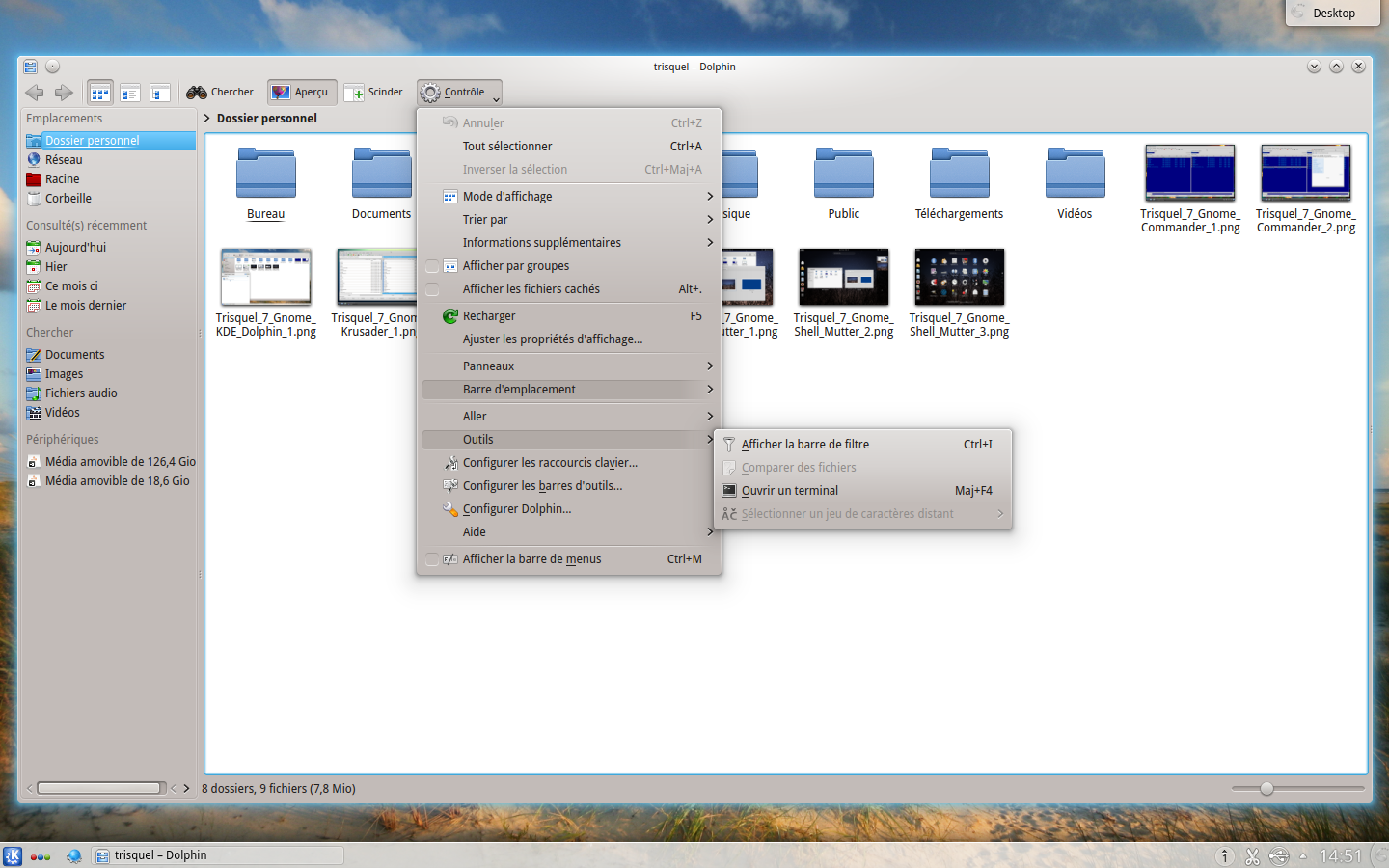
Task: Expand Informations supplémentaires submenu
Action: point(569,243)
